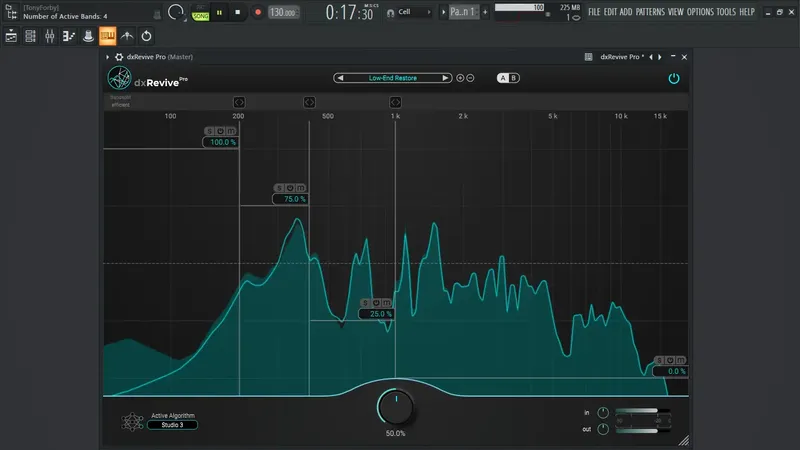Click the plugin picker (hat) icon in the toolbar
Image resolution: width=800 pixels, height=450 pixels.
pyautogui.click(x=88, y=36)
